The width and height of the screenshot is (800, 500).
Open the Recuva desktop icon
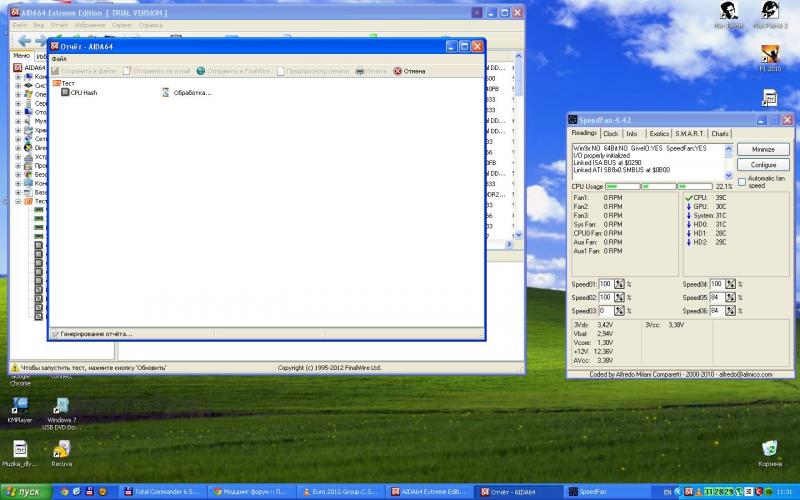tap(61, 454)
